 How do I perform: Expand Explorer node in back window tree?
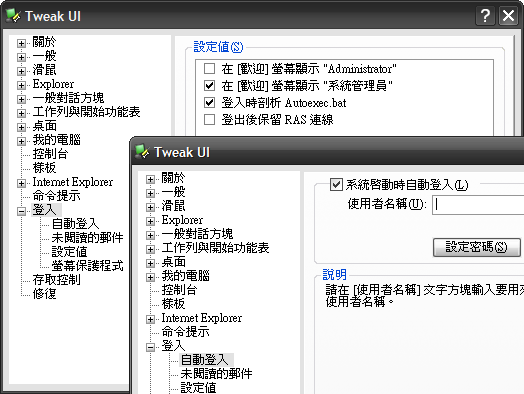pos(21,86)
